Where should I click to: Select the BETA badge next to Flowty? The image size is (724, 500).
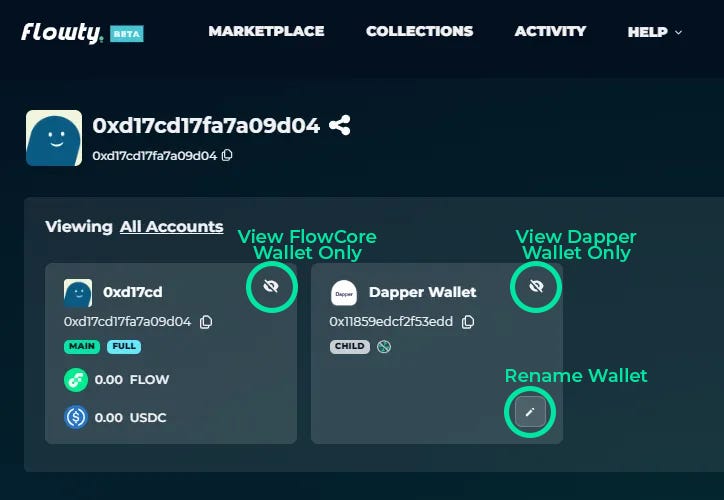point(127,34)
